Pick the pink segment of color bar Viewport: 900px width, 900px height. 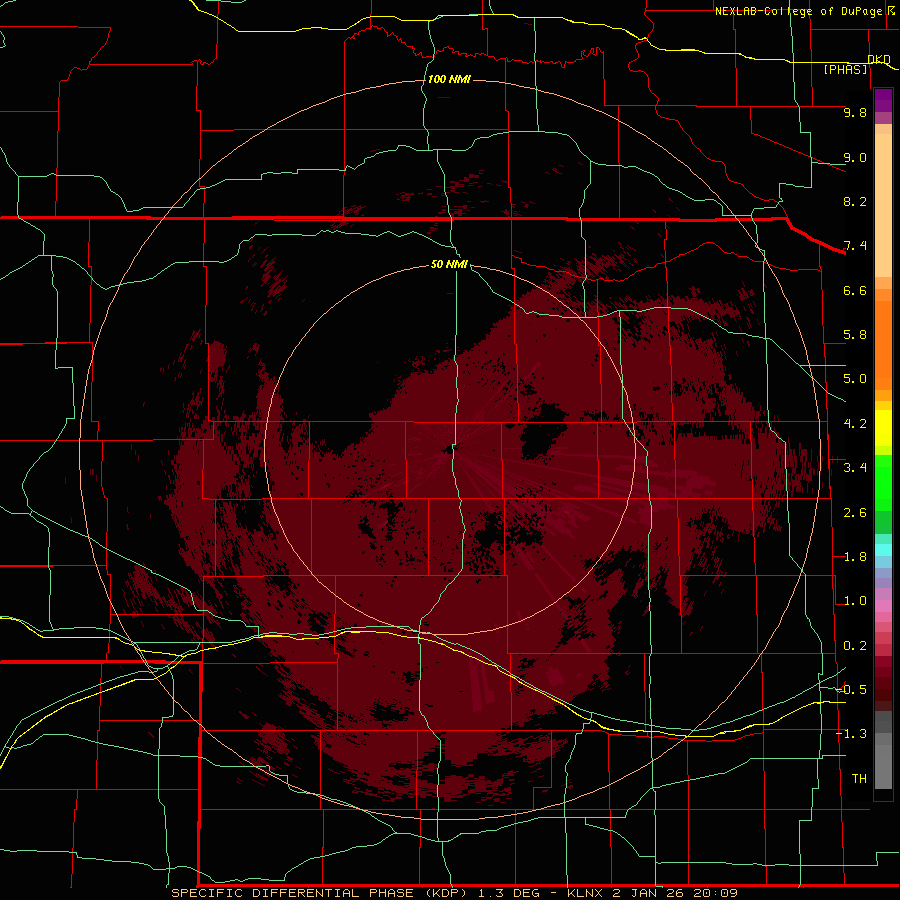tap(883, 606)
